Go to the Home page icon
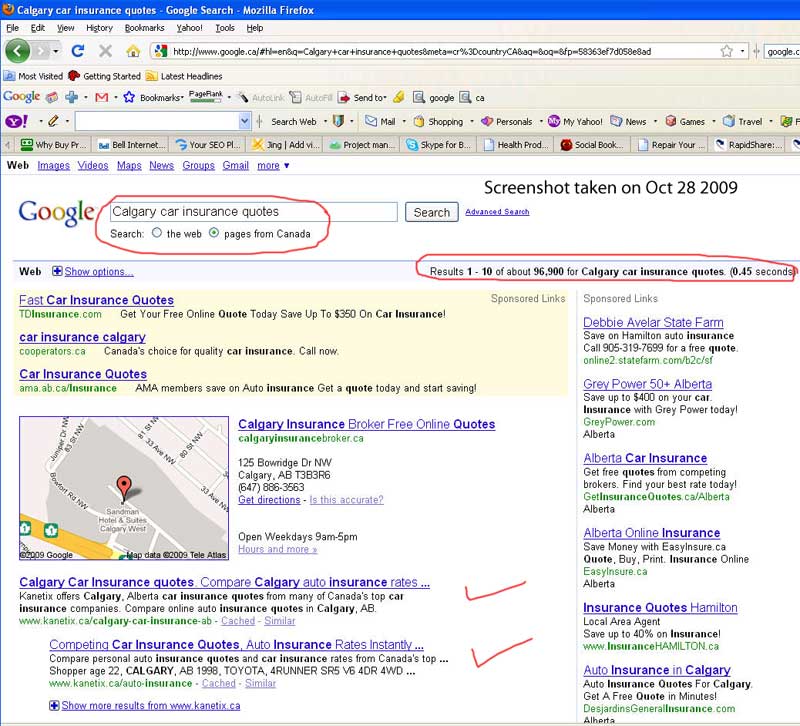This screenshot has width=800, height=726. click(x=133, y=51)
